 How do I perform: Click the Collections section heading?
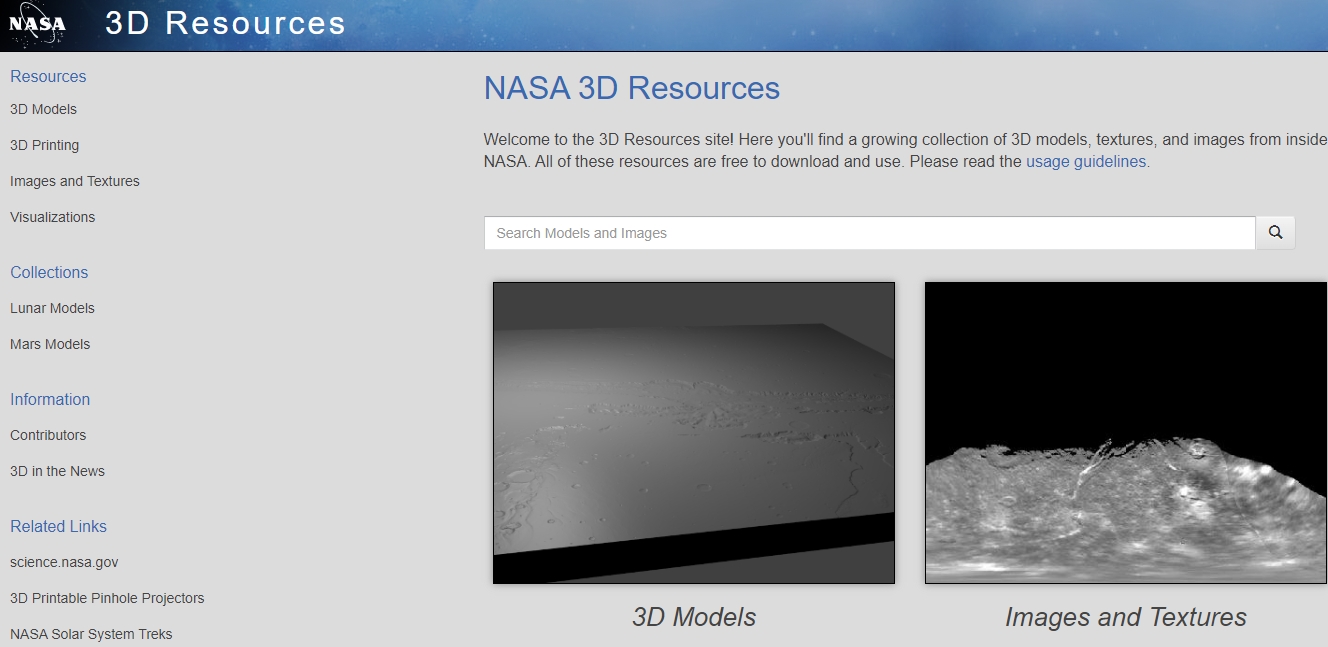pos(49,272)
